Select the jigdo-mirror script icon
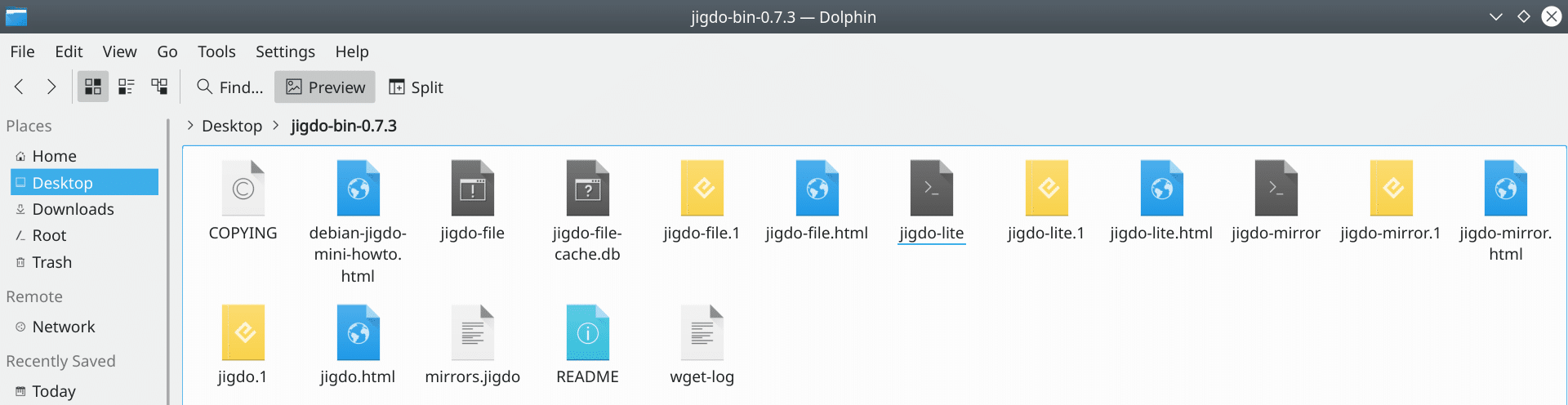1568x405 pixels. pyautogui.click(x=1276, y=188)
